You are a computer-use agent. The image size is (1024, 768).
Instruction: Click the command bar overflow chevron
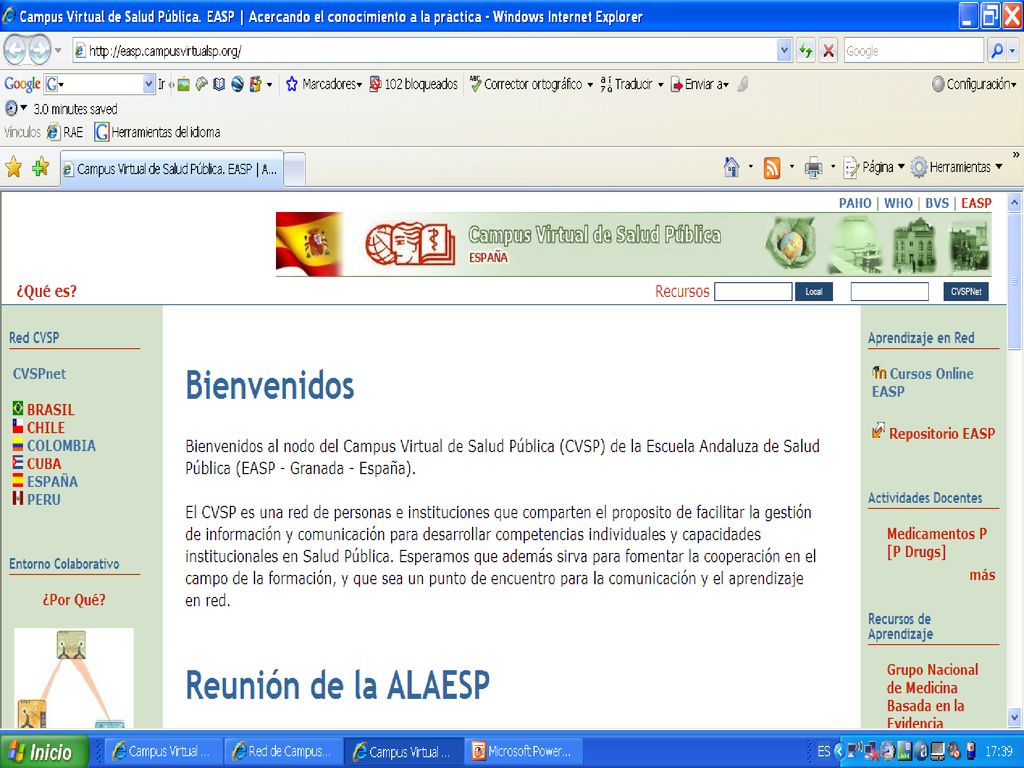pyautogui.click(x=1016, y=155)
